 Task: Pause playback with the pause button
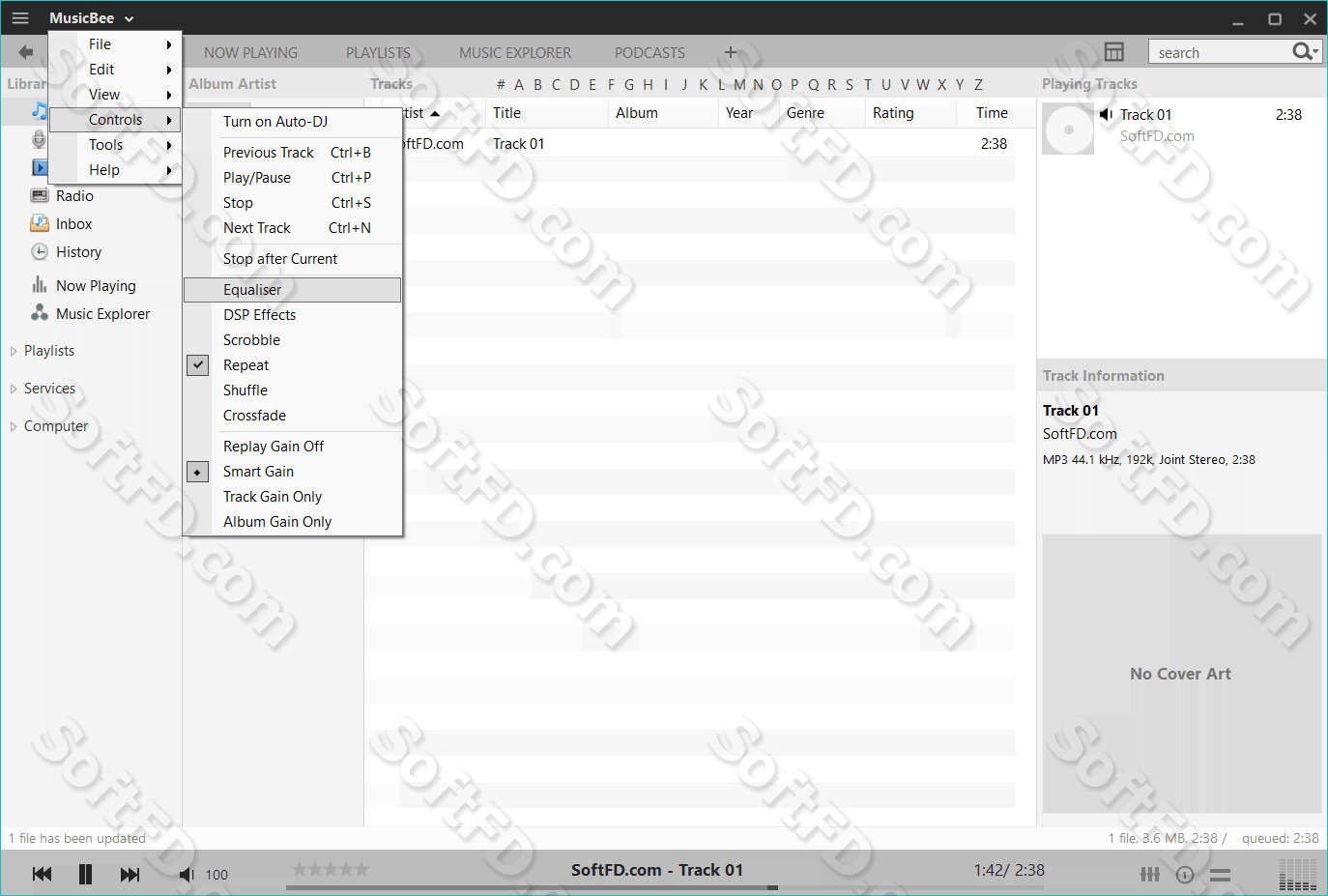coord(85,874)
